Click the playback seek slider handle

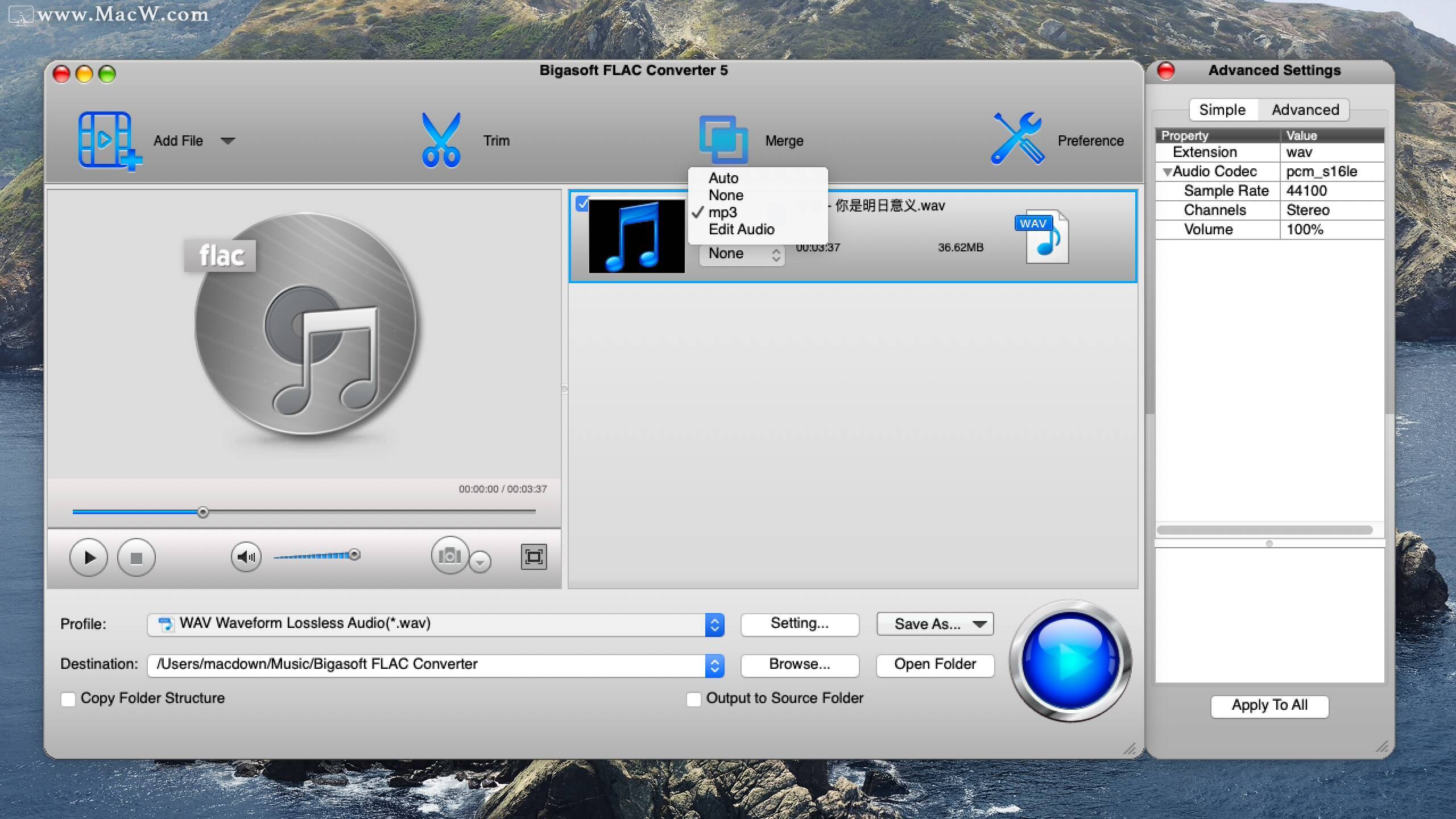coord(203,512)
